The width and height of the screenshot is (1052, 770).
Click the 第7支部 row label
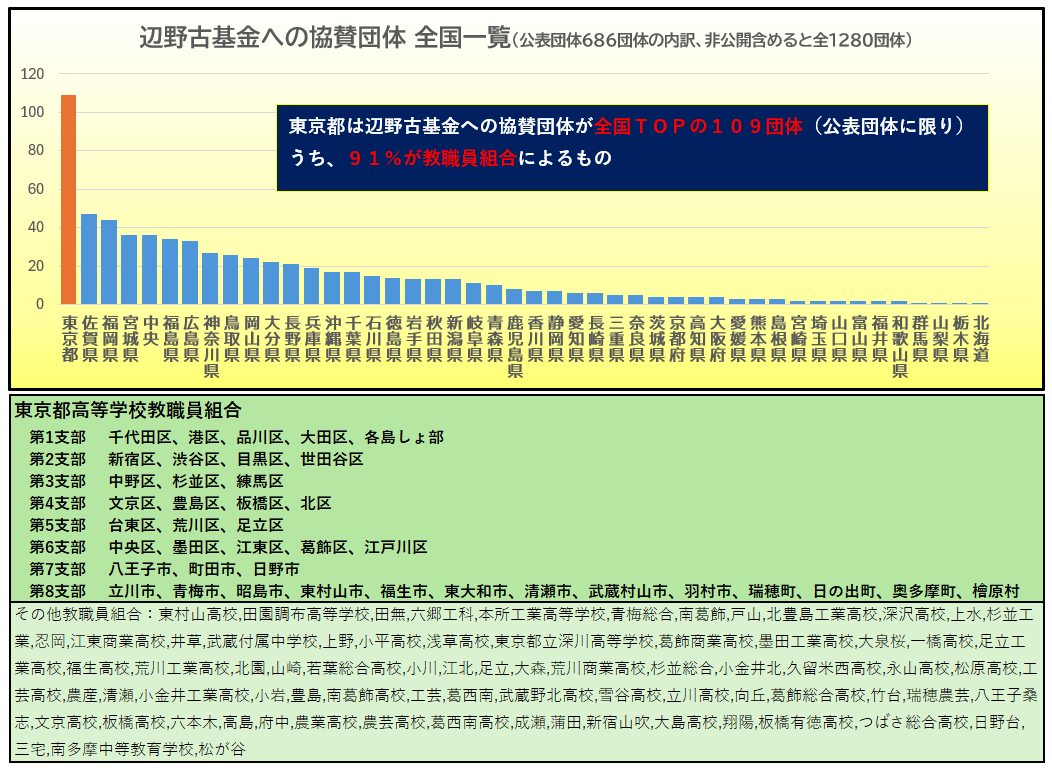[x=58, y=569]
